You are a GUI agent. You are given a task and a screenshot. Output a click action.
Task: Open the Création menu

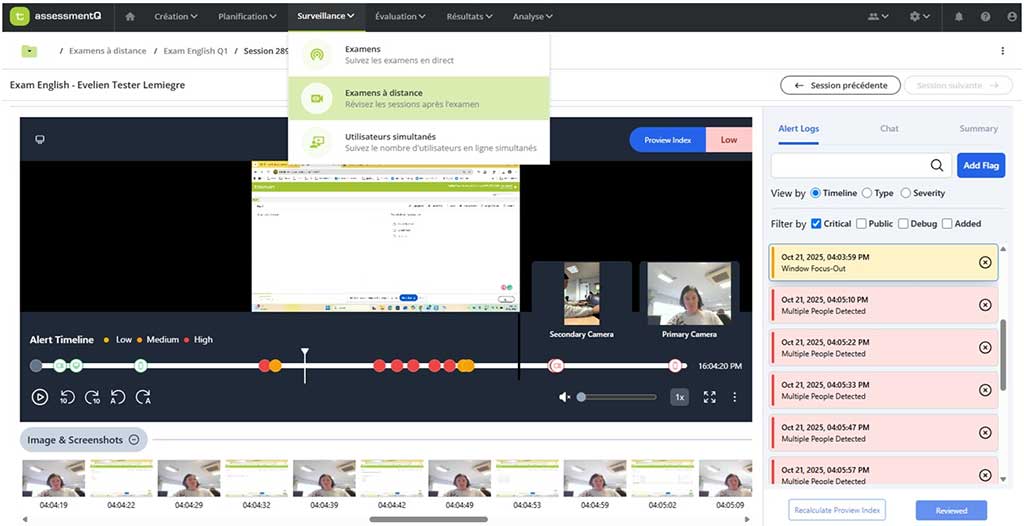pyautogui.click(x=176, y=16)
